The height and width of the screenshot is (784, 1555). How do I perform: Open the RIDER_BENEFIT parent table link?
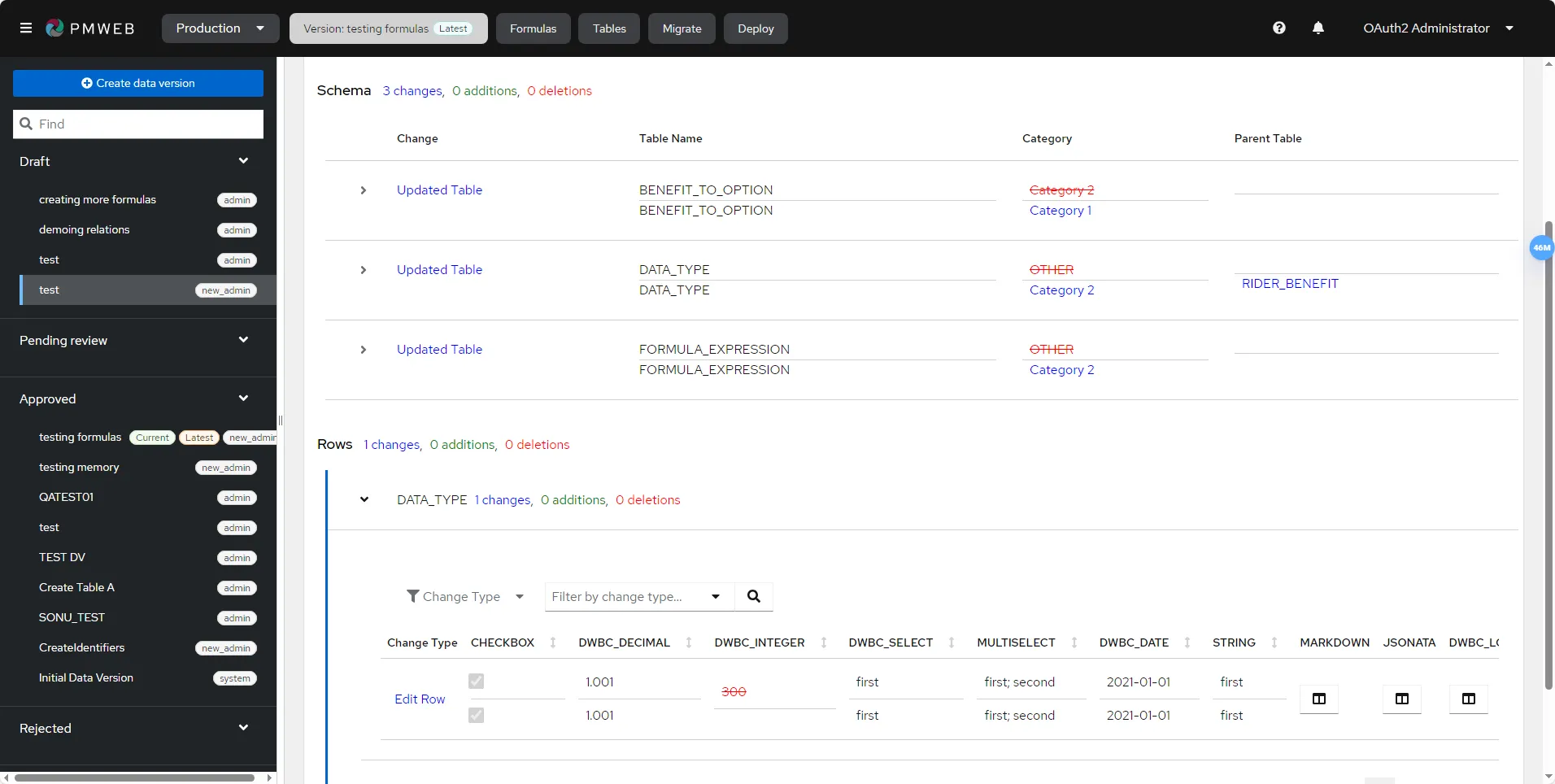coord(1290,284)
